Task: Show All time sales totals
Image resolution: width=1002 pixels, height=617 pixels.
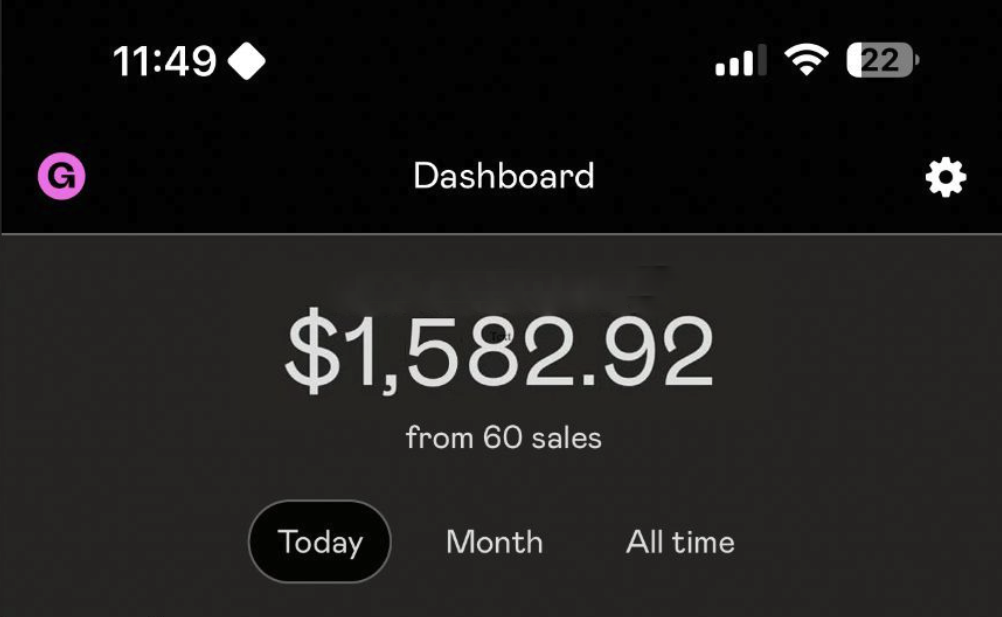Action: coord(680,542)
